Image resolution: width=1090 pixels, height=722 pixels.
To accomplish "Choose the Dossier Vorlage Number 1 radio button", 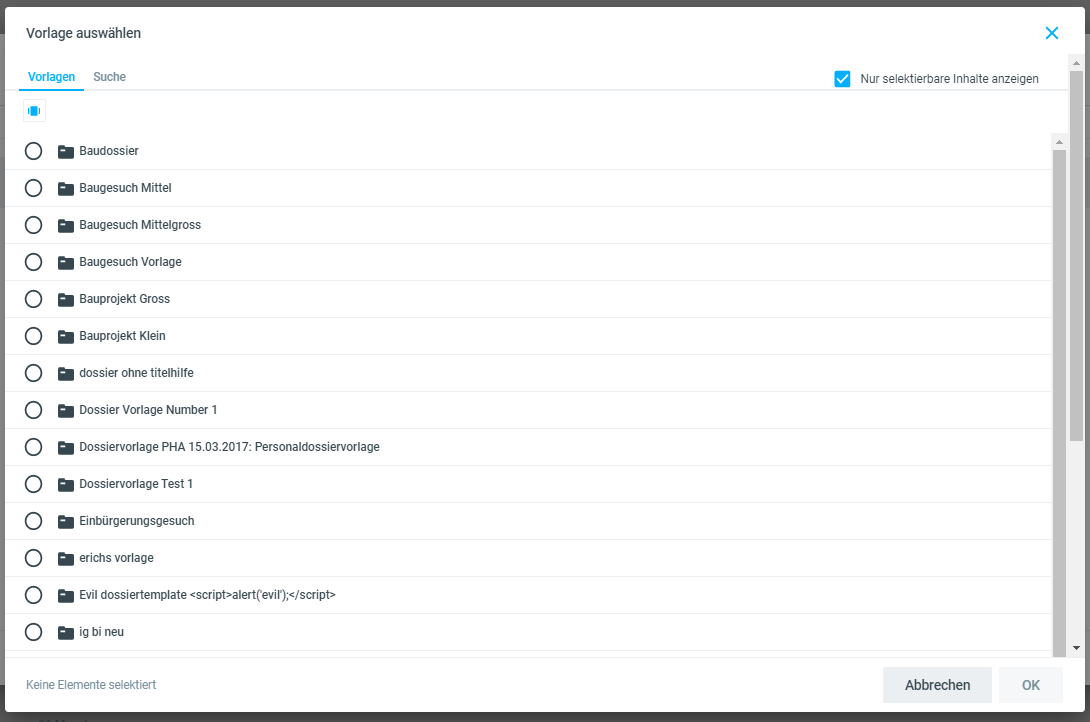I will click(x=33, y=410).
